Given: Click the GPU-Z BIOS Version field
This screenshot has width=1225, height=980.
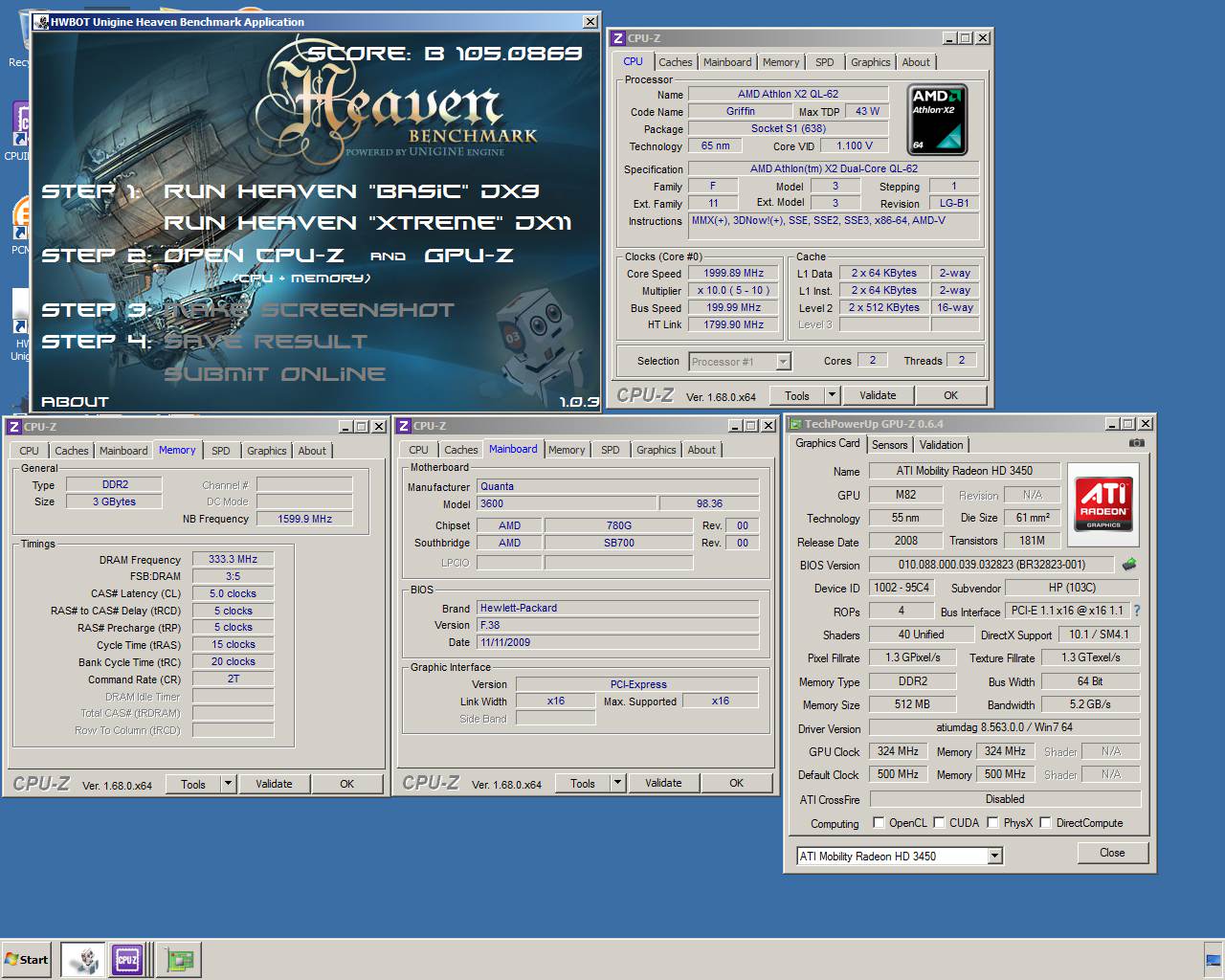Looking at the screenshot, I should (991, 565).
